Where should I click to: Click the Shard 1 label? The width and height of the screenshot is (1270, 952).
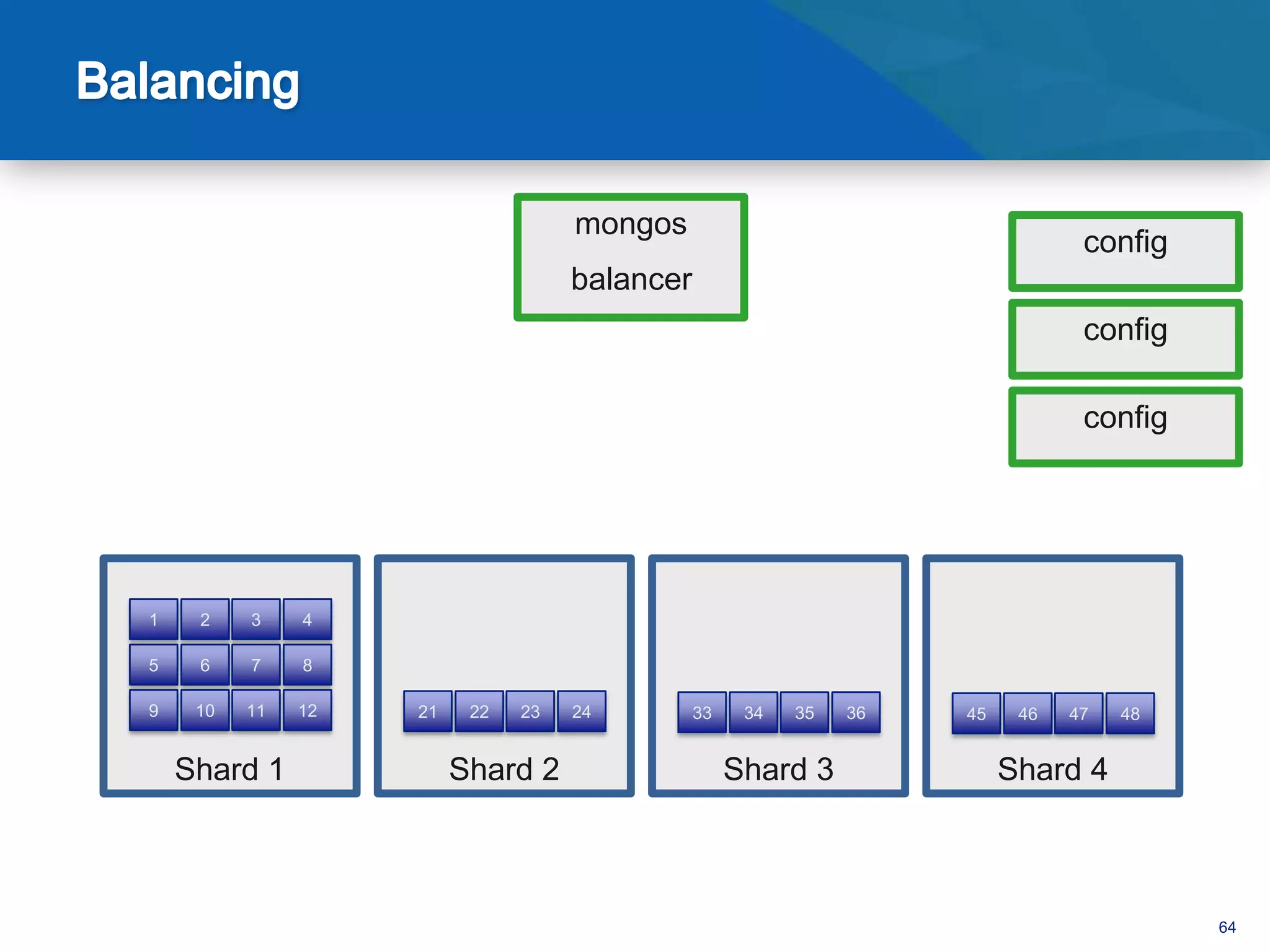pyautogui.click(x=229, y=769)
